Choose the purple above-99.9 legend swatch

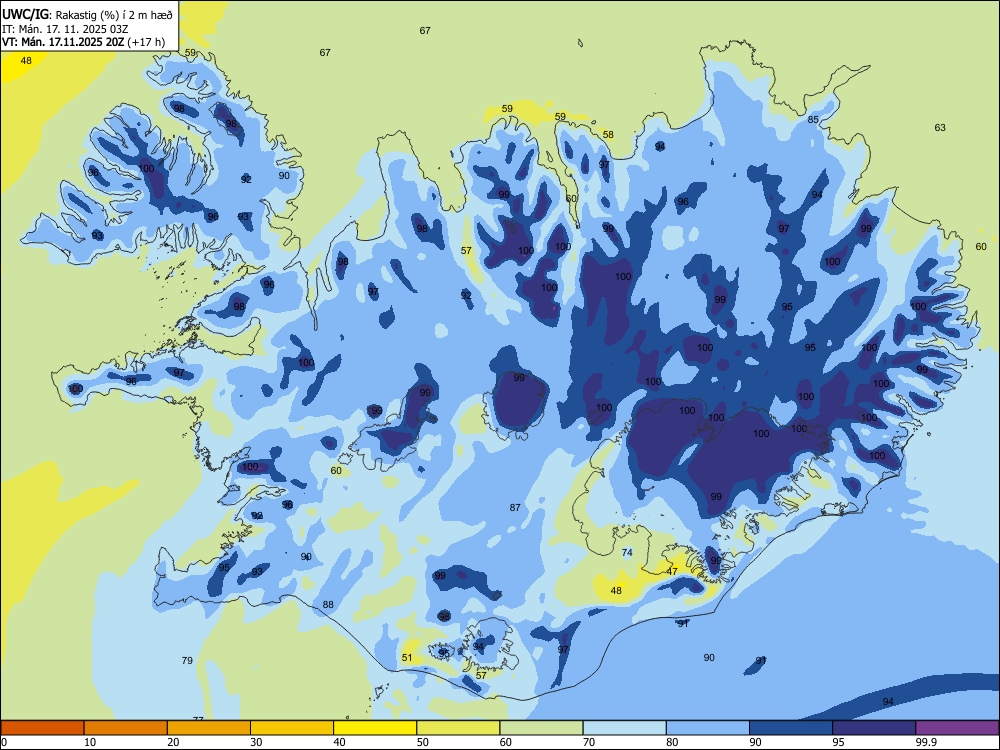coord(957,728)
